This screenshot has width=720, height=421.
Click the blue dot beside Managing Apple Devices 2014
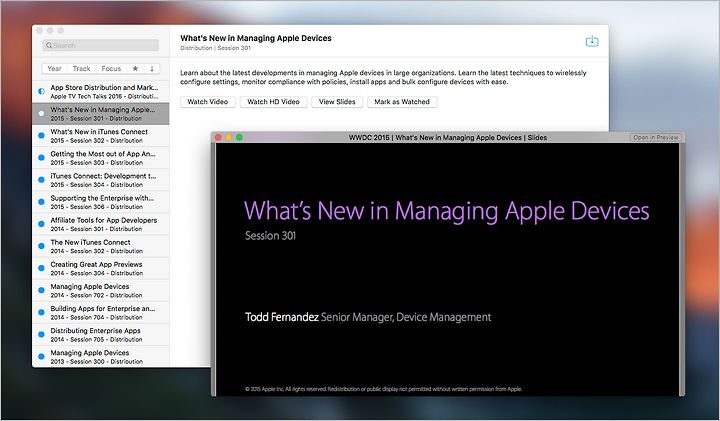[41, 290]
